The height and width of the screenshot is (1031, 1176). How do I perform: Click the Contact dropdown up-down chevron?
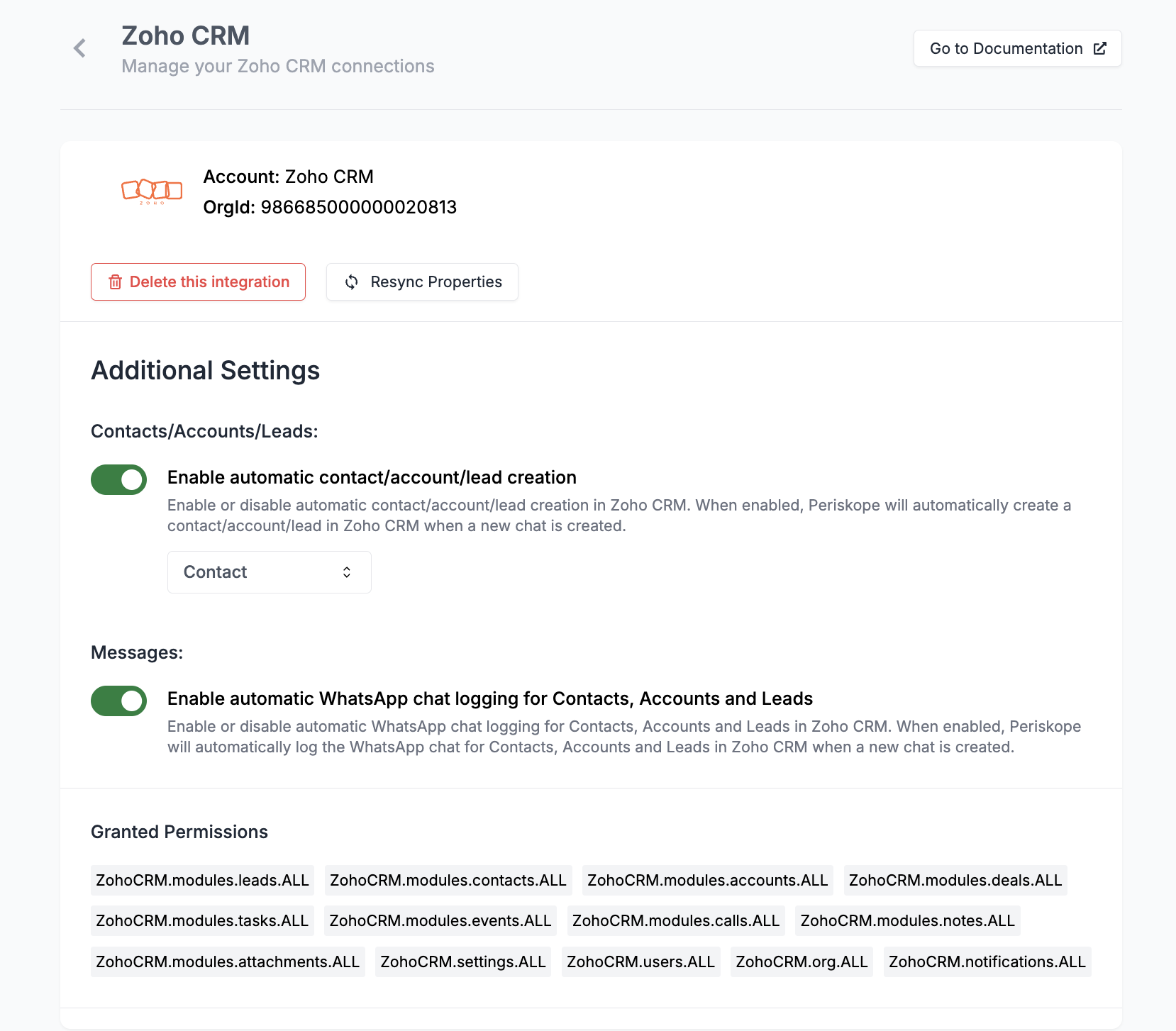pos(347,572)
